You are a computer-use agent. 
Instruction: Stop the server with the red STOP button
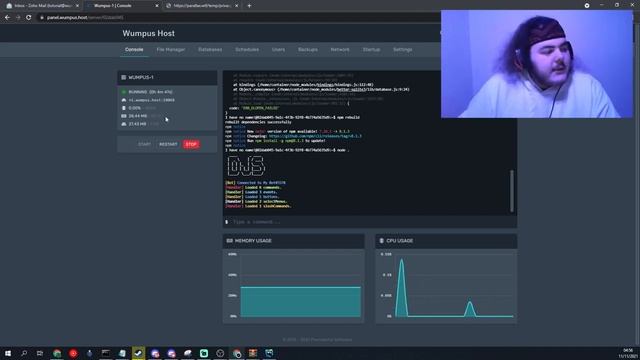pyautogui.click(x=191, y=144)
